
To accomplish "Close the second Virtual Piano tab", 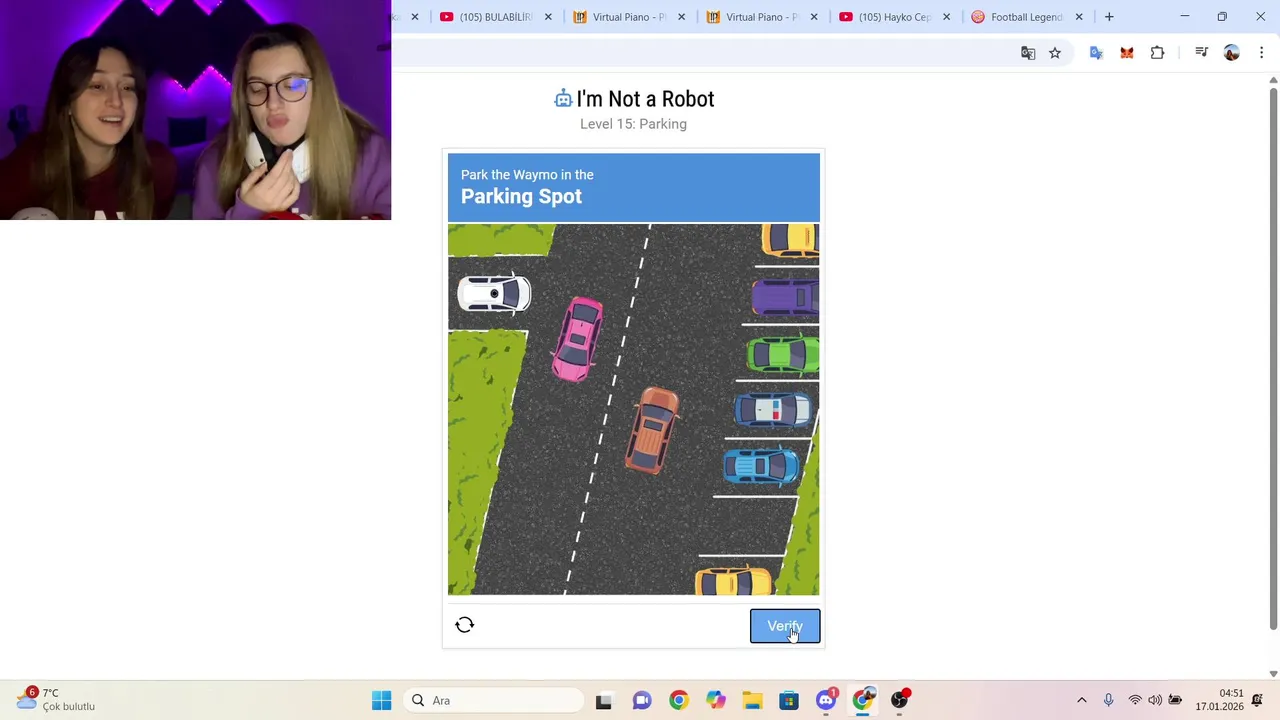I will 814,17.
